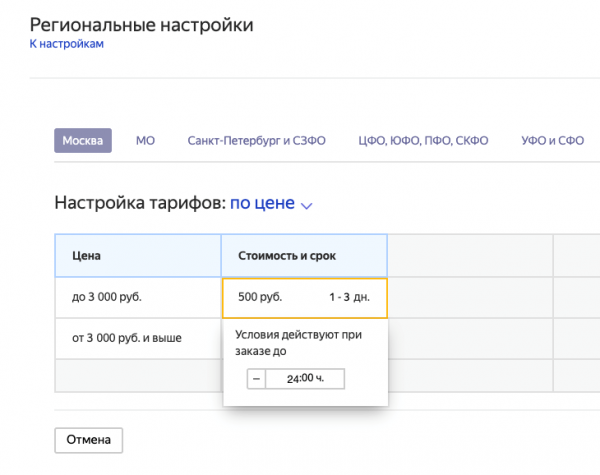This screenshot has height=475, width=600.
Task: Decrease order time with minus button
Action: coord(256,379)
